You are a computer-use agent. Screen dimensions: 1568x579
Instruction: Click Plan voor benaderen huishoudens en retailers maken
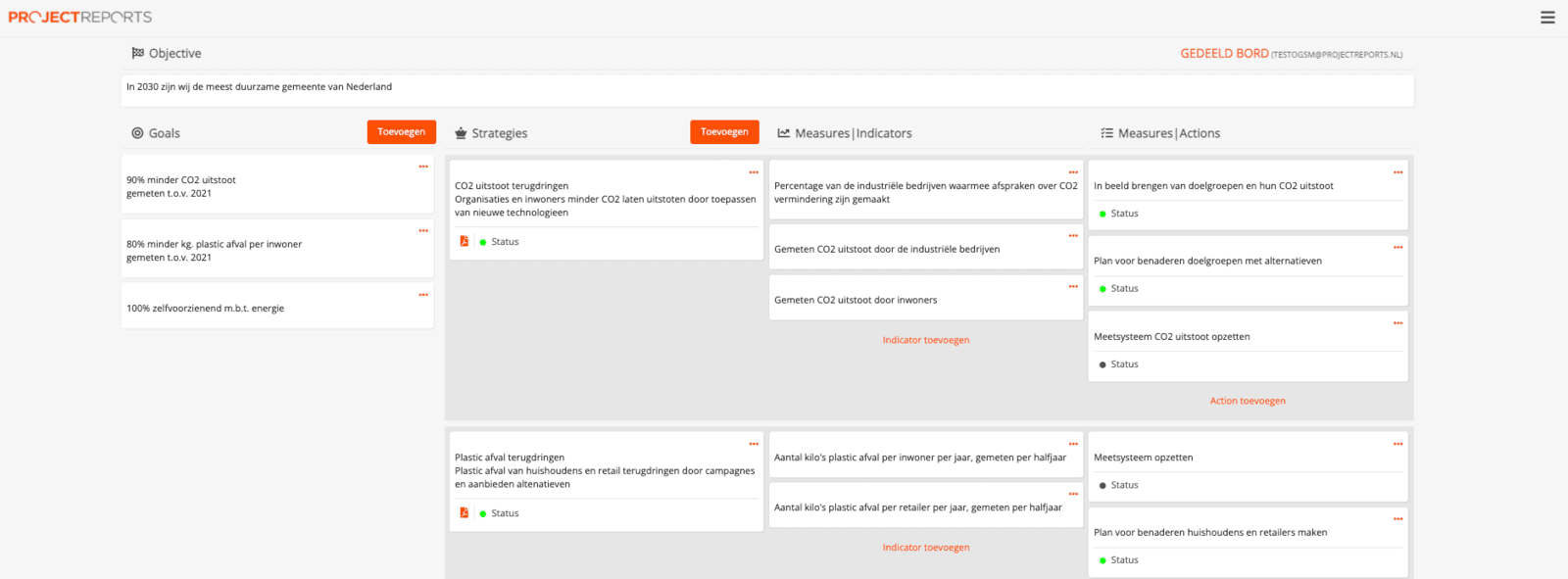coord(1210,533)
